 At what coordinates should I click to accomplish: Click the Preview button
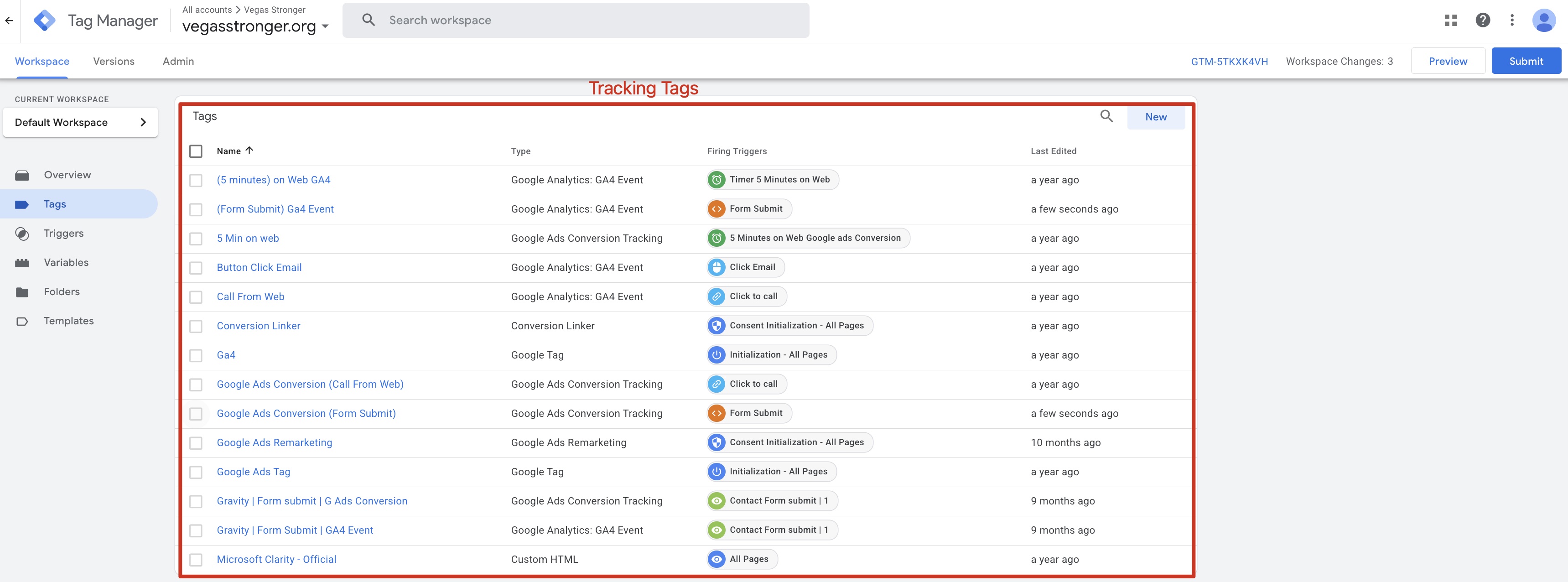(x=1448, y=62)
